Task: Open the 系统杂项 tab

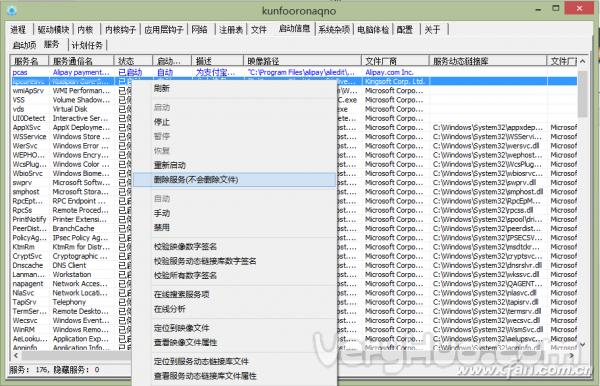Action: [334, 29]
